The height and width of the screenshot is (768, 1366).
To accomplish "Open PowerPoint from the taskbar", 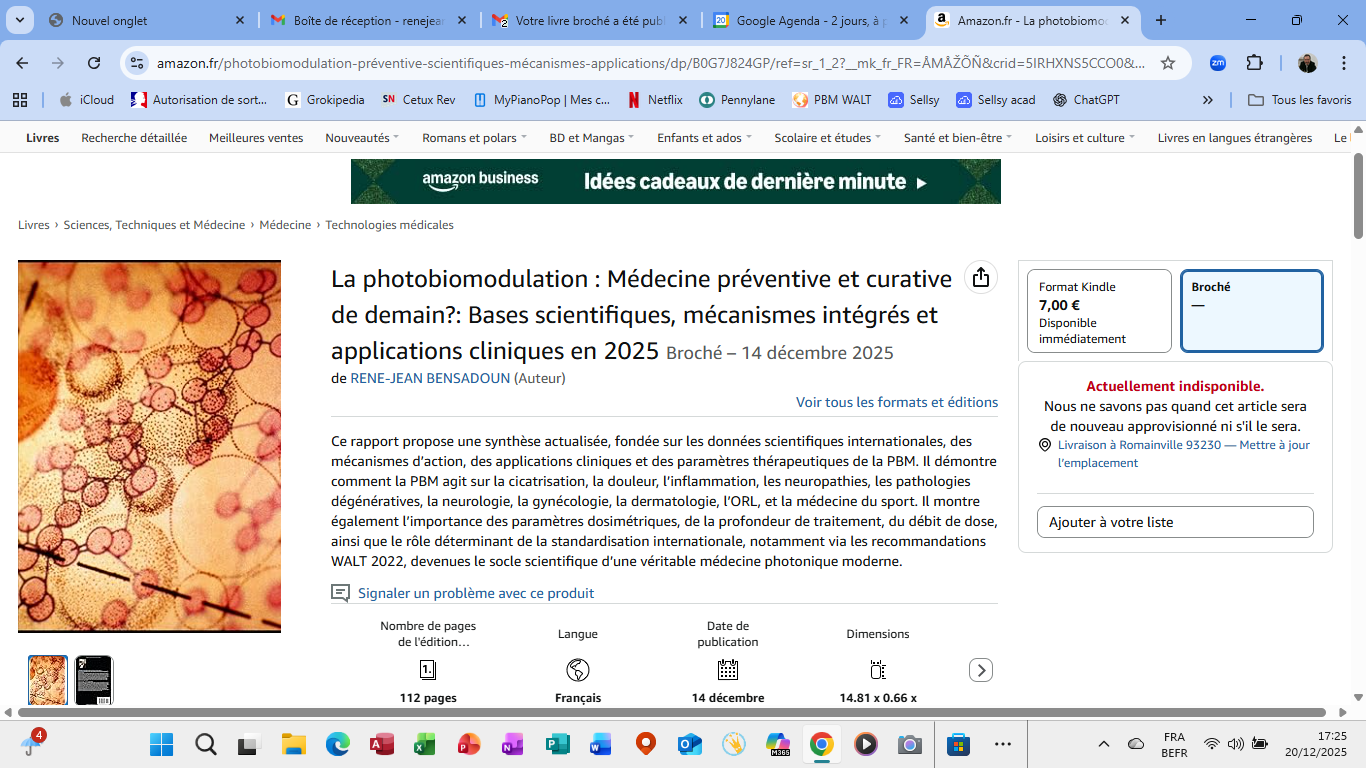I will click(x=469, y=744).
